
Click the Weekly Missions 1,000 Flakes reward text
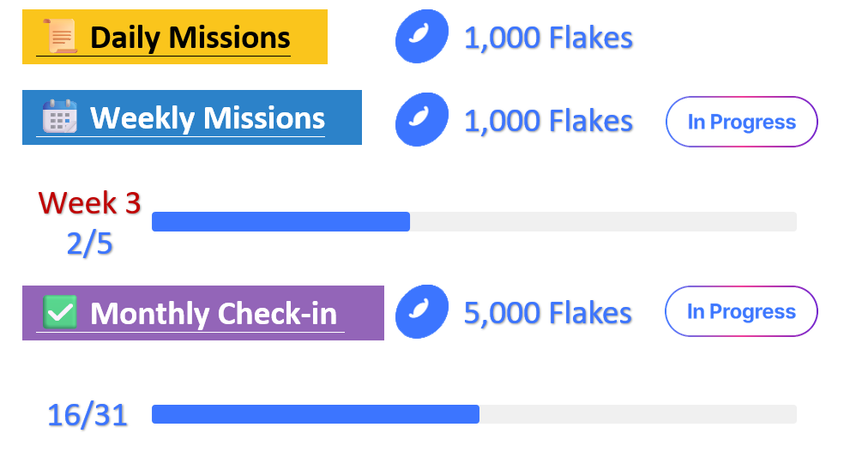[x=548, y=121]
